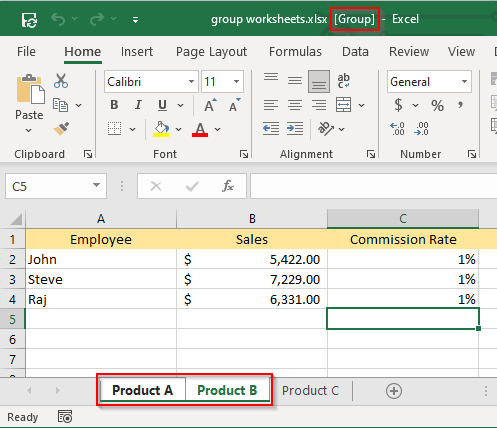Increase the indent

coord(295,129)
